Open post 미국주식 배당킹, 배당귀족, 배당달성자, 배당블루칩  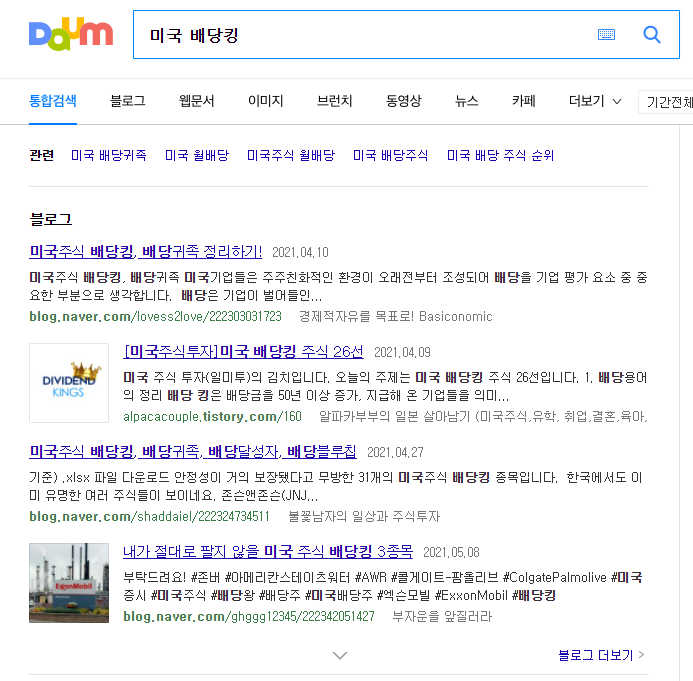[x=193, y=452]
